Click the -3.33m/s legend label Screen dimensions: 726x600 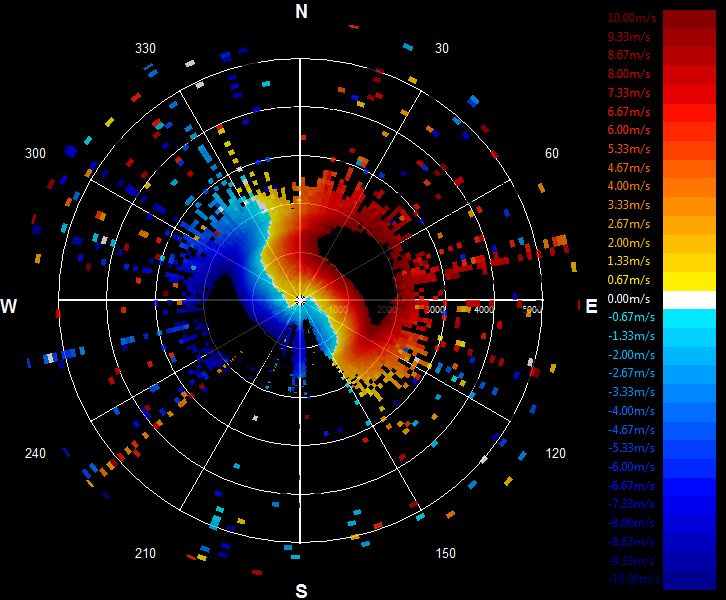[x=631, y=392]
